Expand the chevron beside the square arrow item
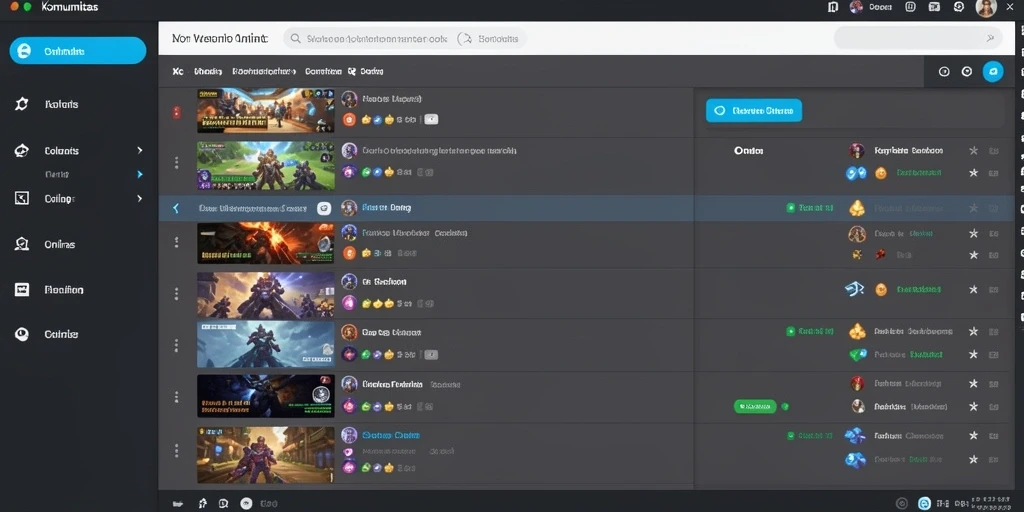 click(139, 198)
